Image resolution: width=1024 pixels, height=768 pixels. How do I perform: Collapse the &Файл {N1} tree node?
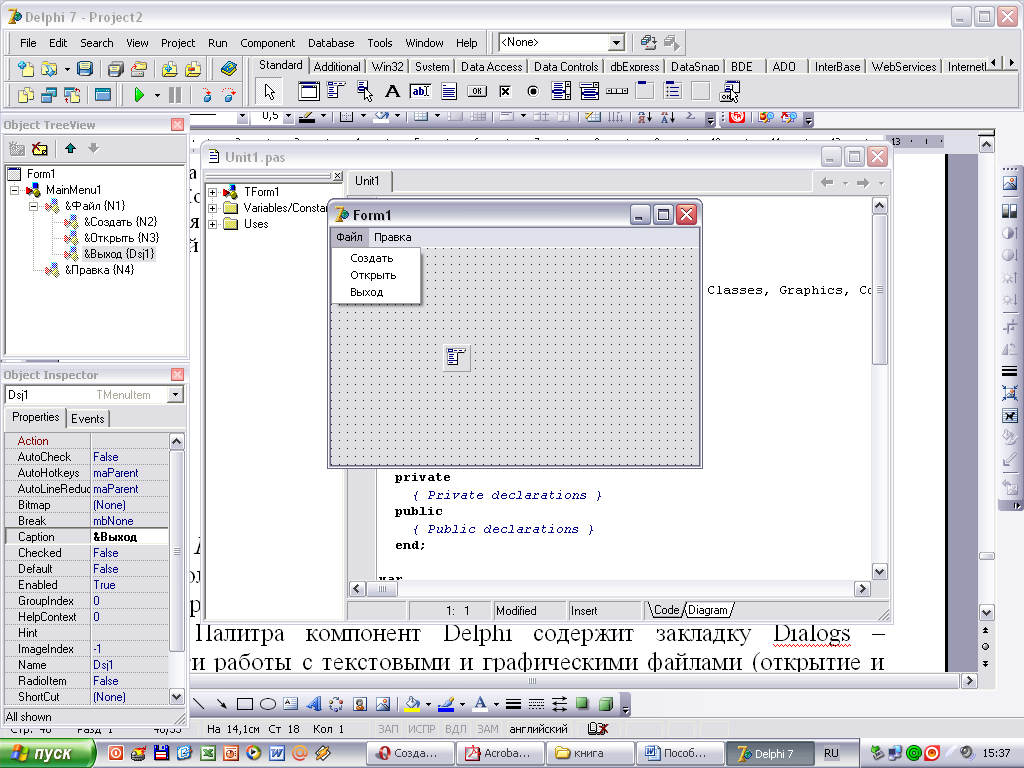coord(33,206)
